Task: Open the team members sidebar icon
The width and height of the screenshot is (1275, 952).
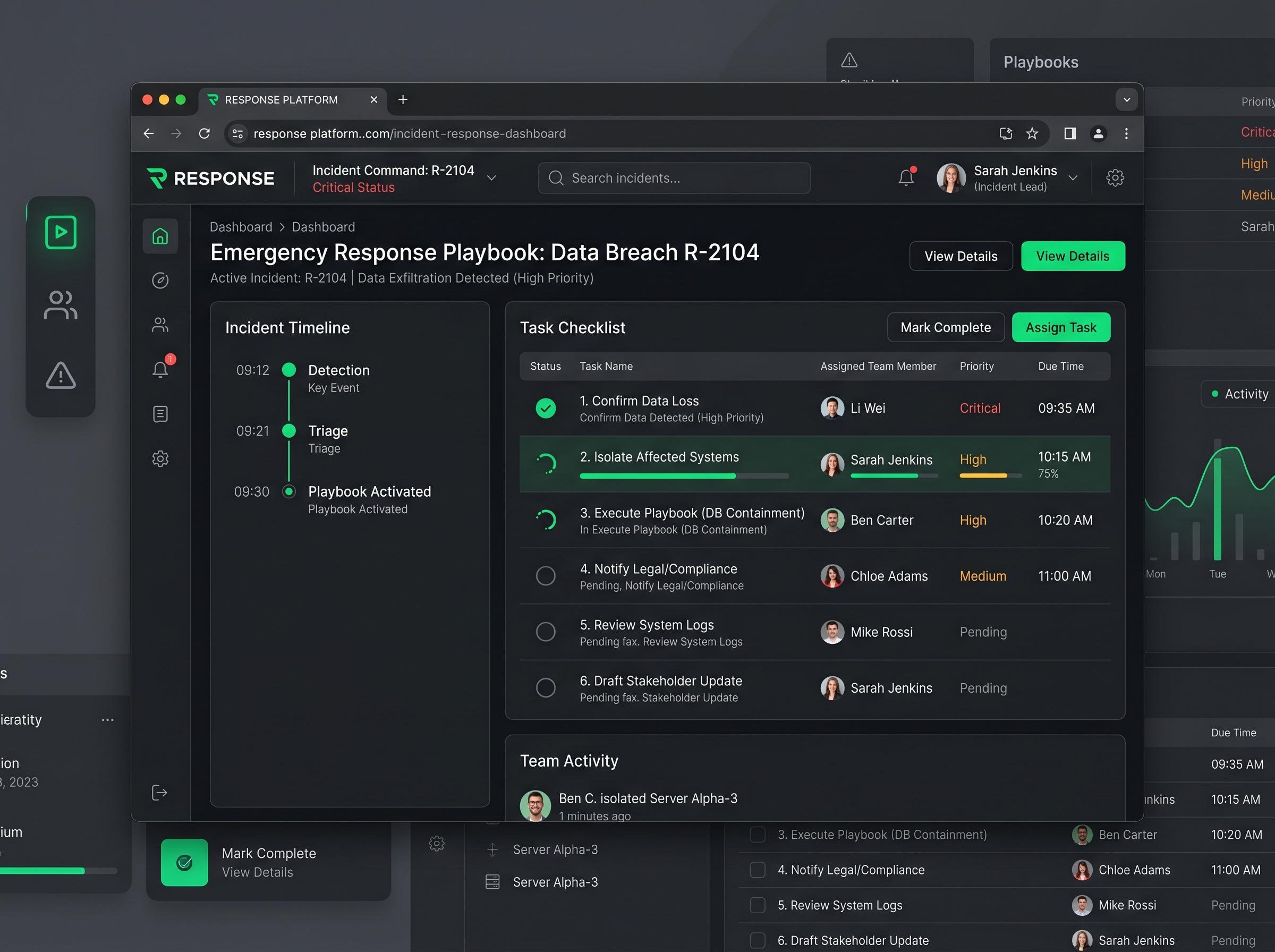Action: pos(160,325)
